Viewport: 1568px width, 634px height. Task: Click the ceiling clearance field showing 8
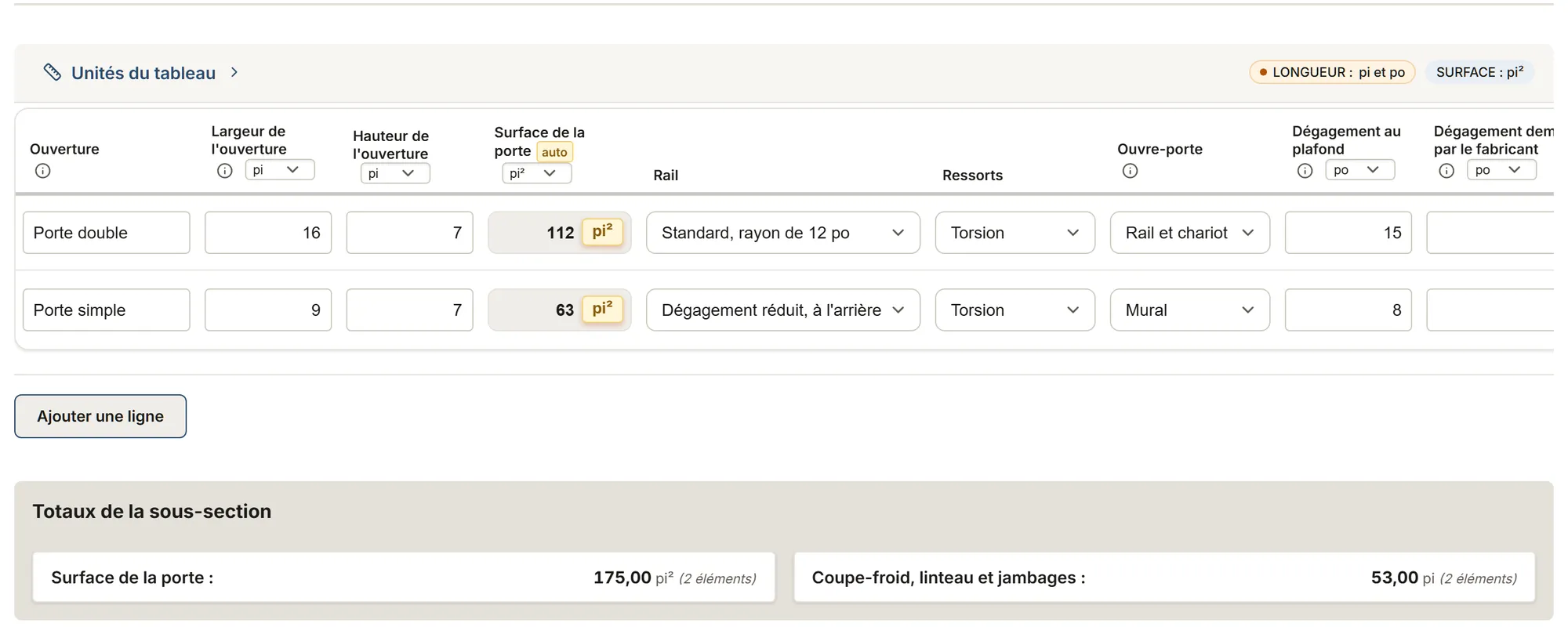tap(1348, 310)
